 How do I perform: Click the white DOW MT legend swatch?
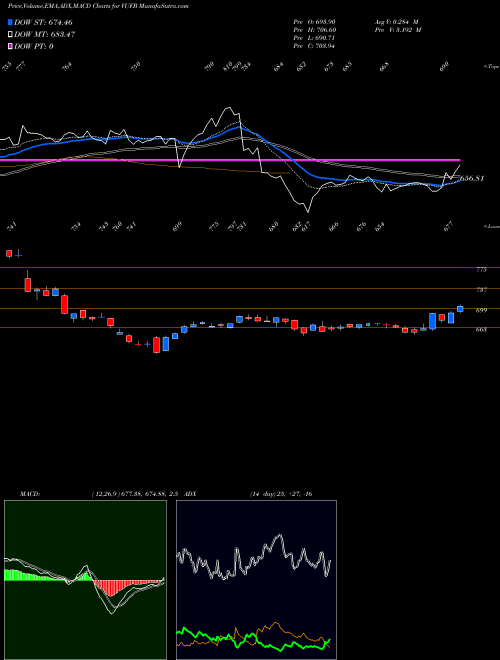click(10, 34)
